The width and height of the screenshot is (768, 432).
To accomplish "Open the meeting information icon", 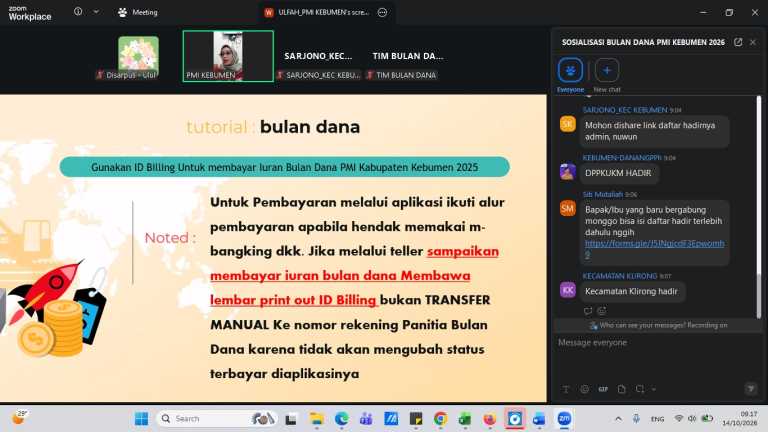I will pyautogui.click(x=78, y=11).
